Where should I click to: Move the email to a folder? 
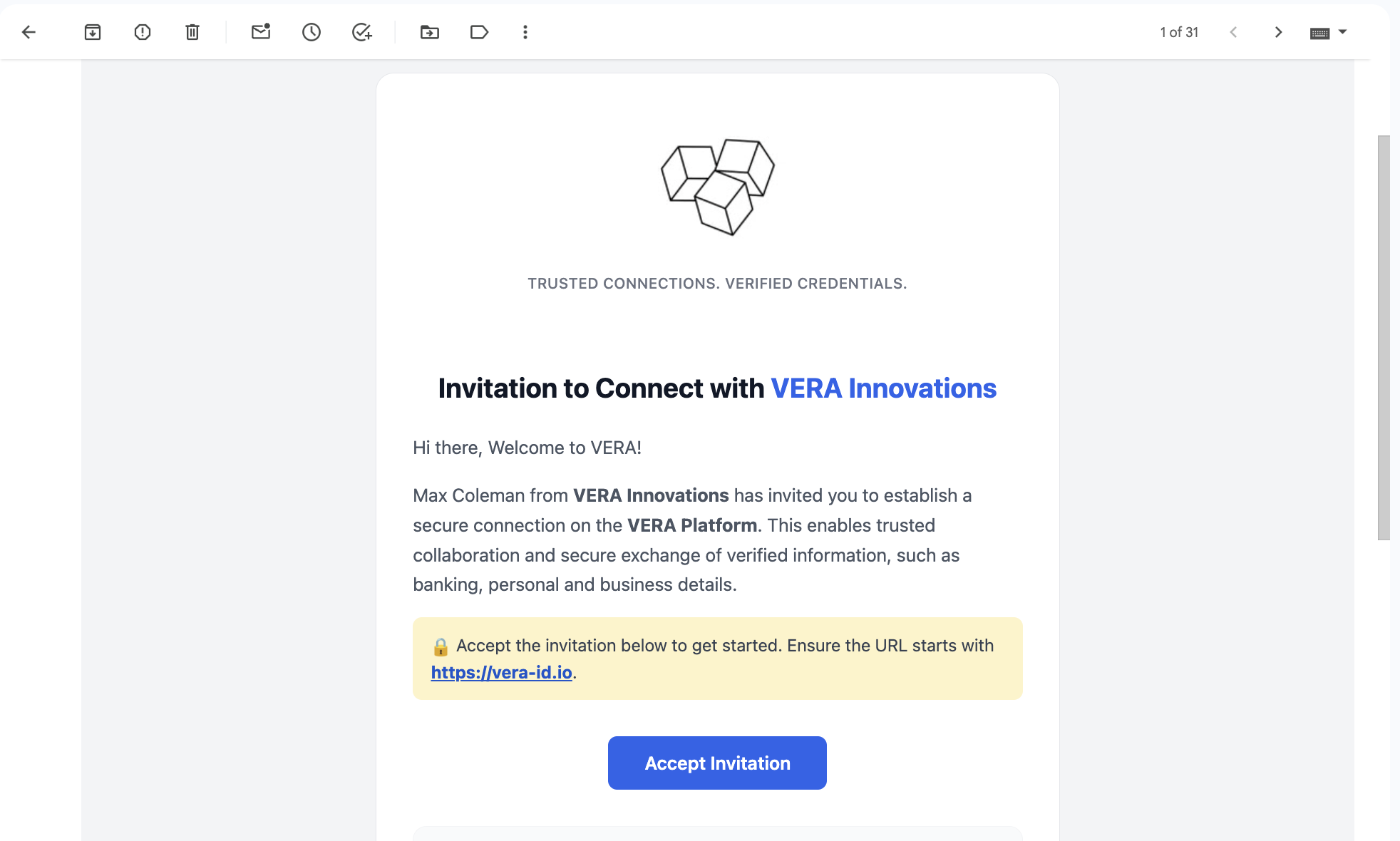[x=429, y=31]
